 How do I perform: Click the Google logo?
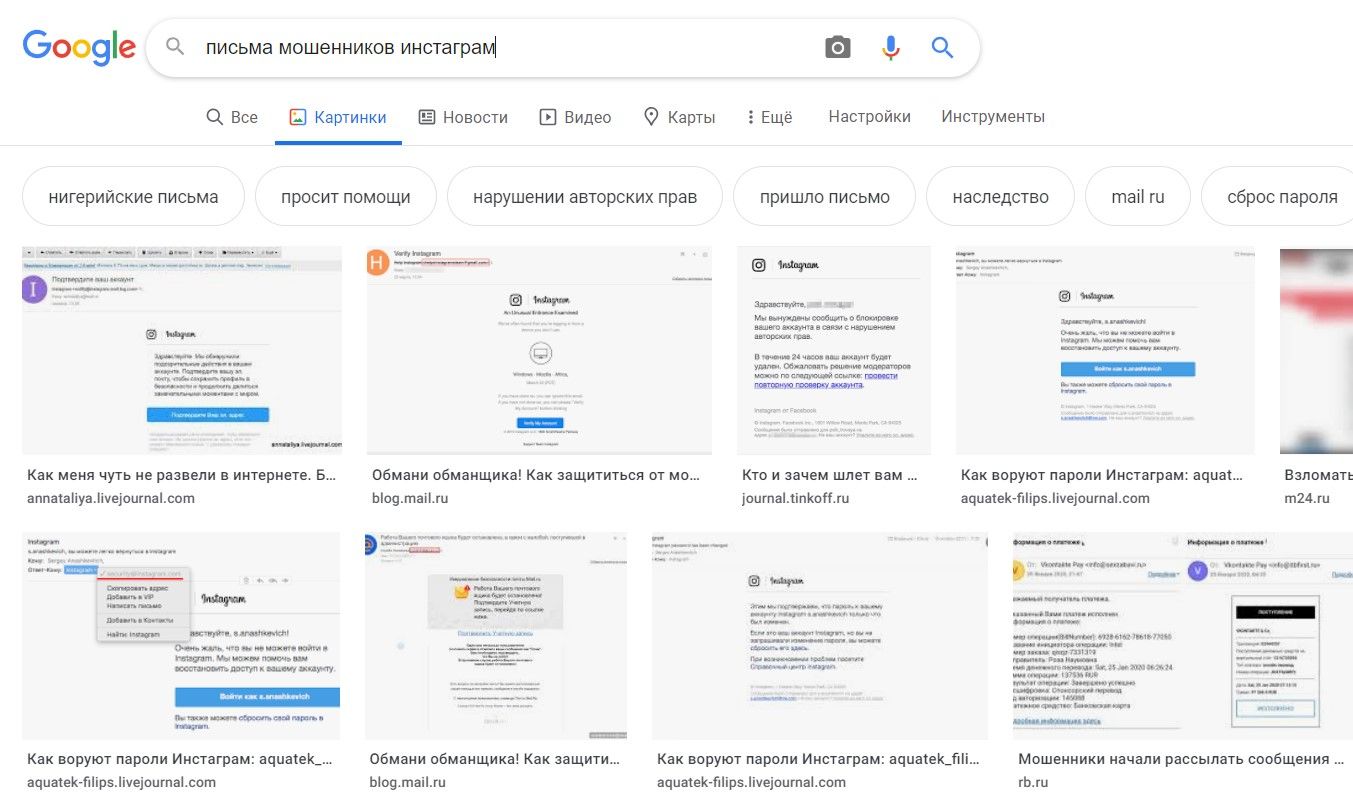click(x=79, y=46)
